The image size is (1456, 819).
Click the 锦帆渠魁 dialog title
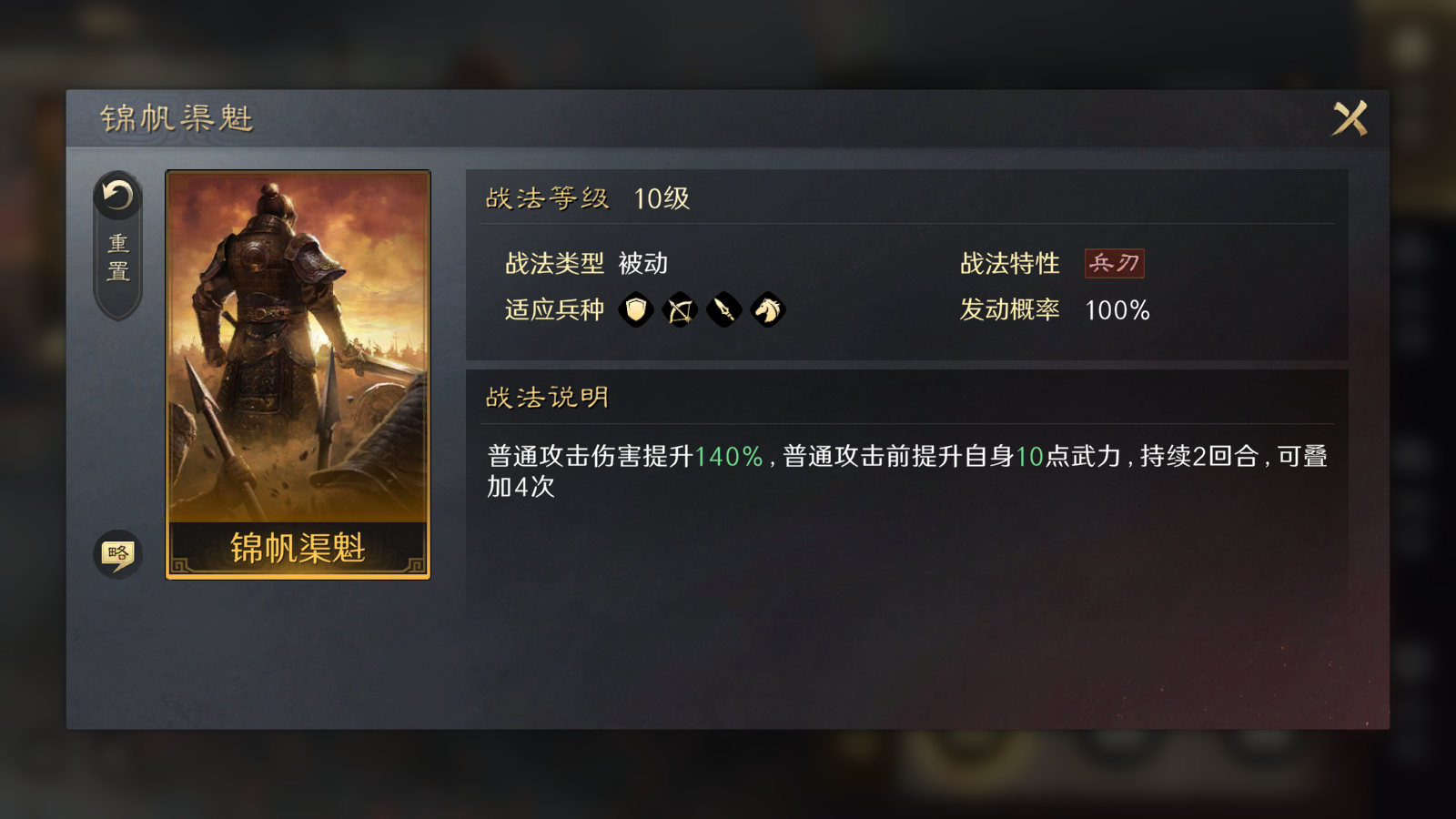(177, 118)
